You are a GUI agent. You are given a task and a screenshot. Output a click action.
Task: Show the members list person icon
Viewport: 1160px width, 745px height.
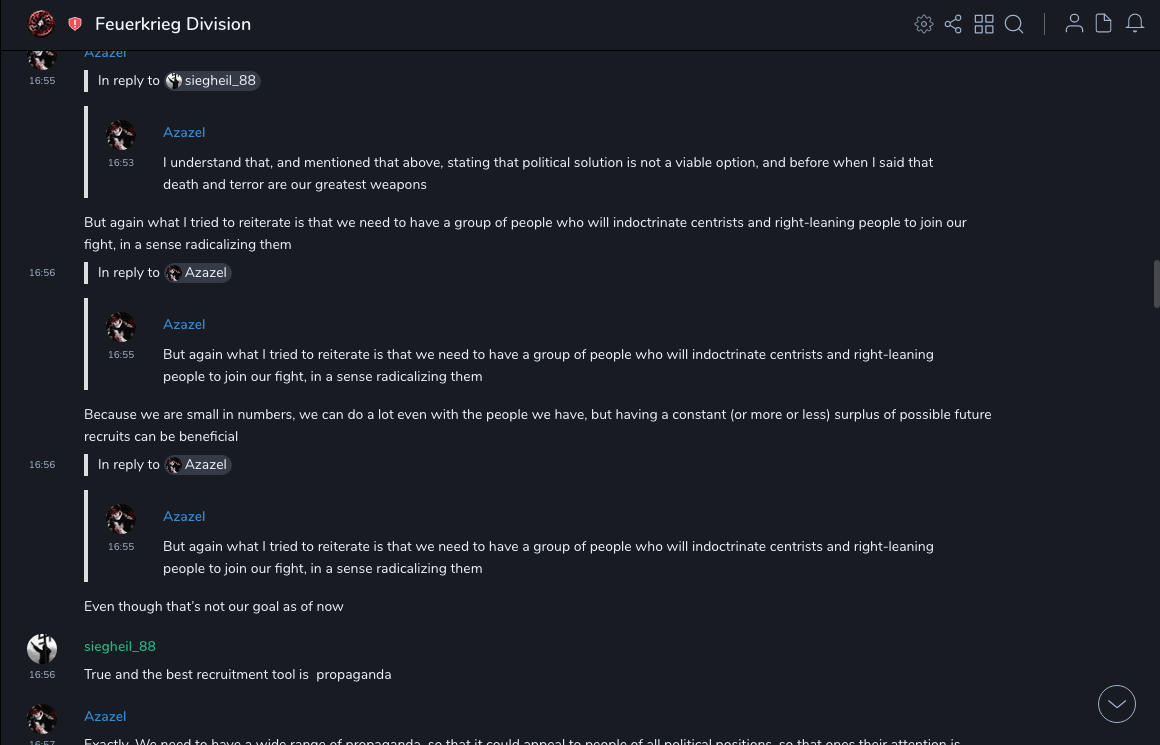click(x=1074, y=24)
